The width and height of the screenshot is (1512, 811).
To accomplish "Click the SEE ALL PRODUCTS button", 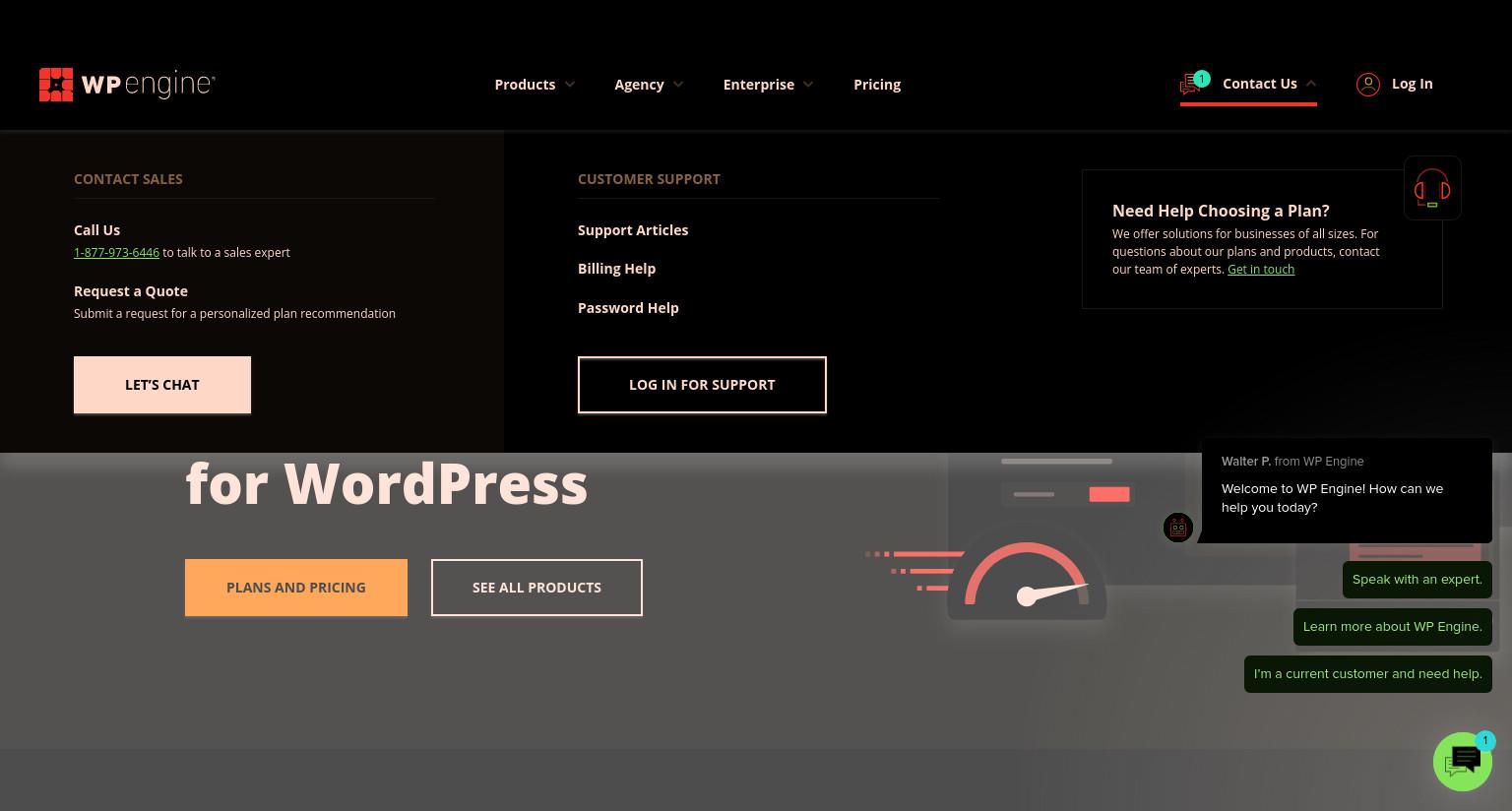I will point(536,588).
